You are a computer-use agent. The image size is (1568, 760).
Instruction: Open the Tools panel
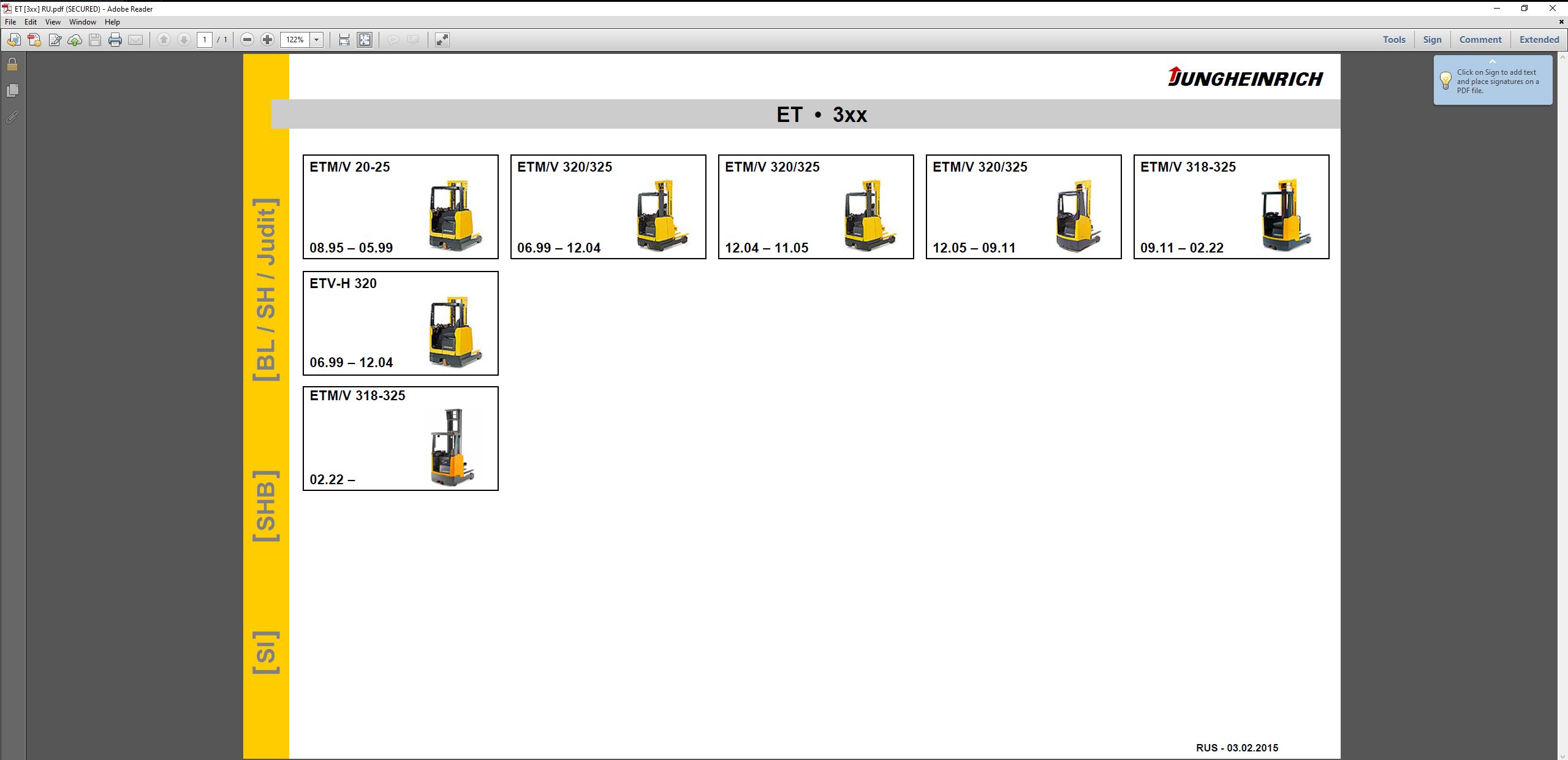tap(1393, 39)
